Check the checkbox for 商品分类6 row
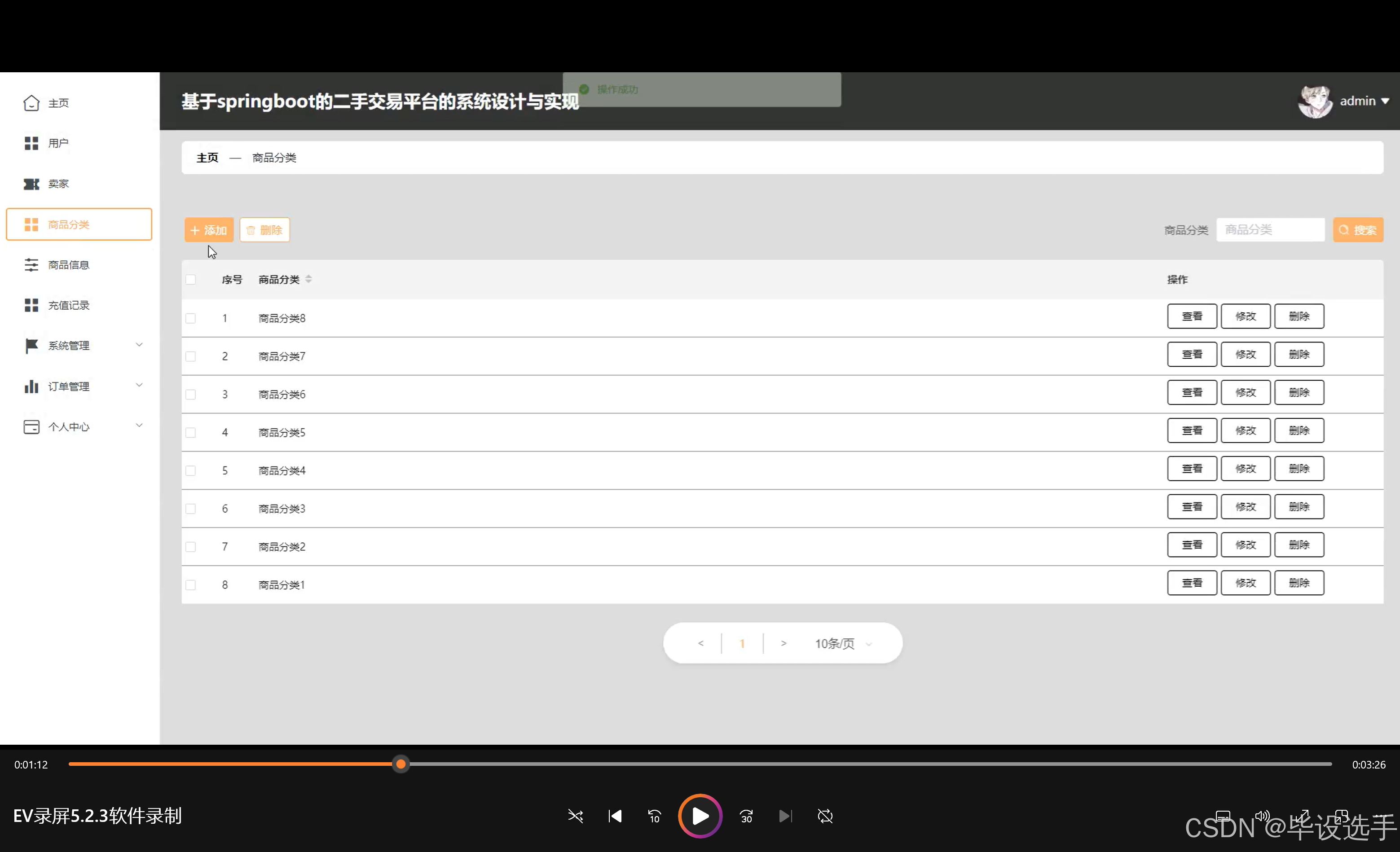The width and height of the screenshot is (1400, 852). click(x=191, y=394)
